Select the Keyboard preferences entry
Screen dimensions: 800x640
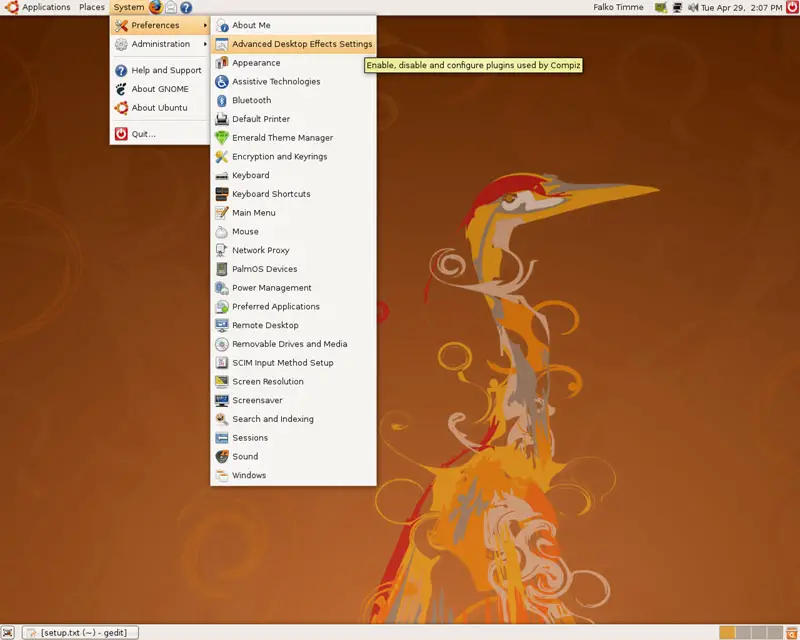pyautogui.click(x=293, y=175)
